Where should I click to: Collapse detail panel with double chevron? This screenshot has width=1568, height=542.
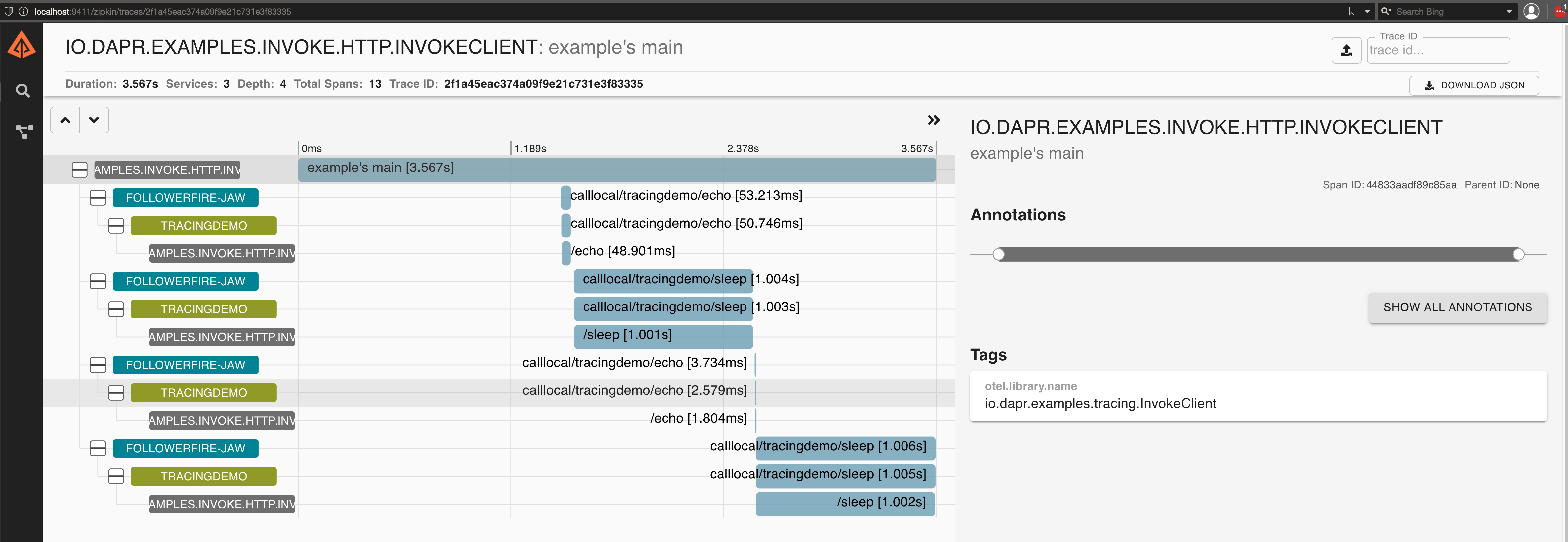pos(933,120)
